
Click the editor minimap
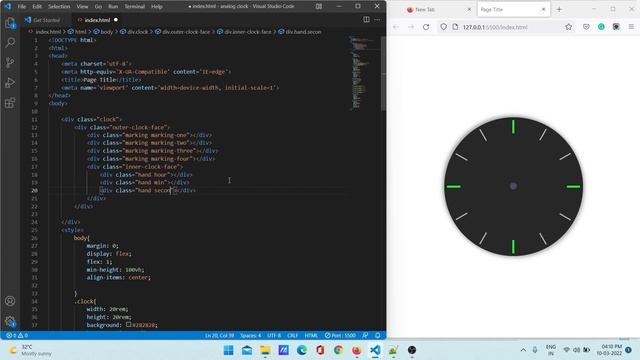pyautogui.click(x=362, y=73)
